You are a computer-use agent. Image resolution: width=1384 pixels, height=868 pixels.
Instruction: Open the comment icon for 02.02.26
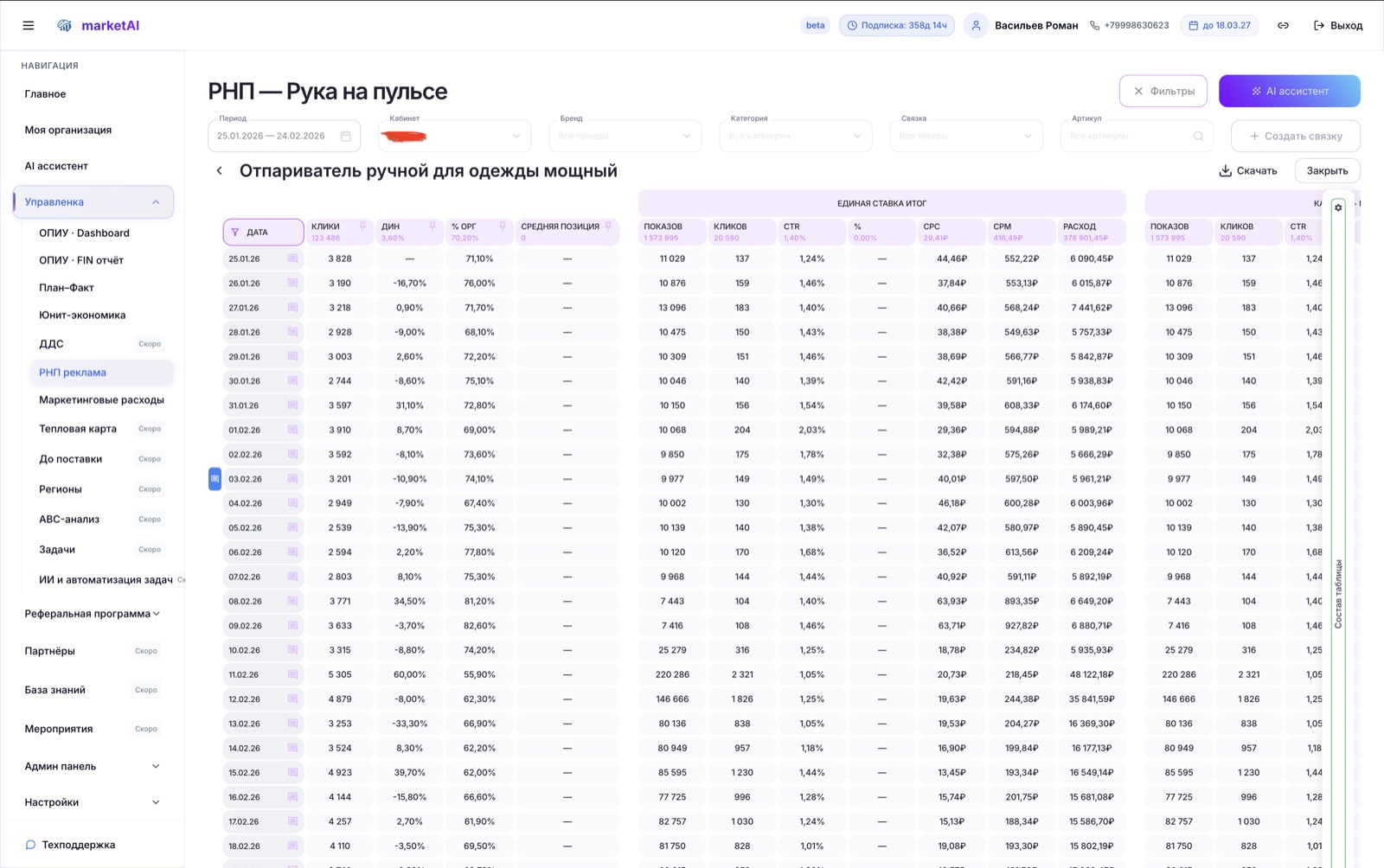click(293, 454)
